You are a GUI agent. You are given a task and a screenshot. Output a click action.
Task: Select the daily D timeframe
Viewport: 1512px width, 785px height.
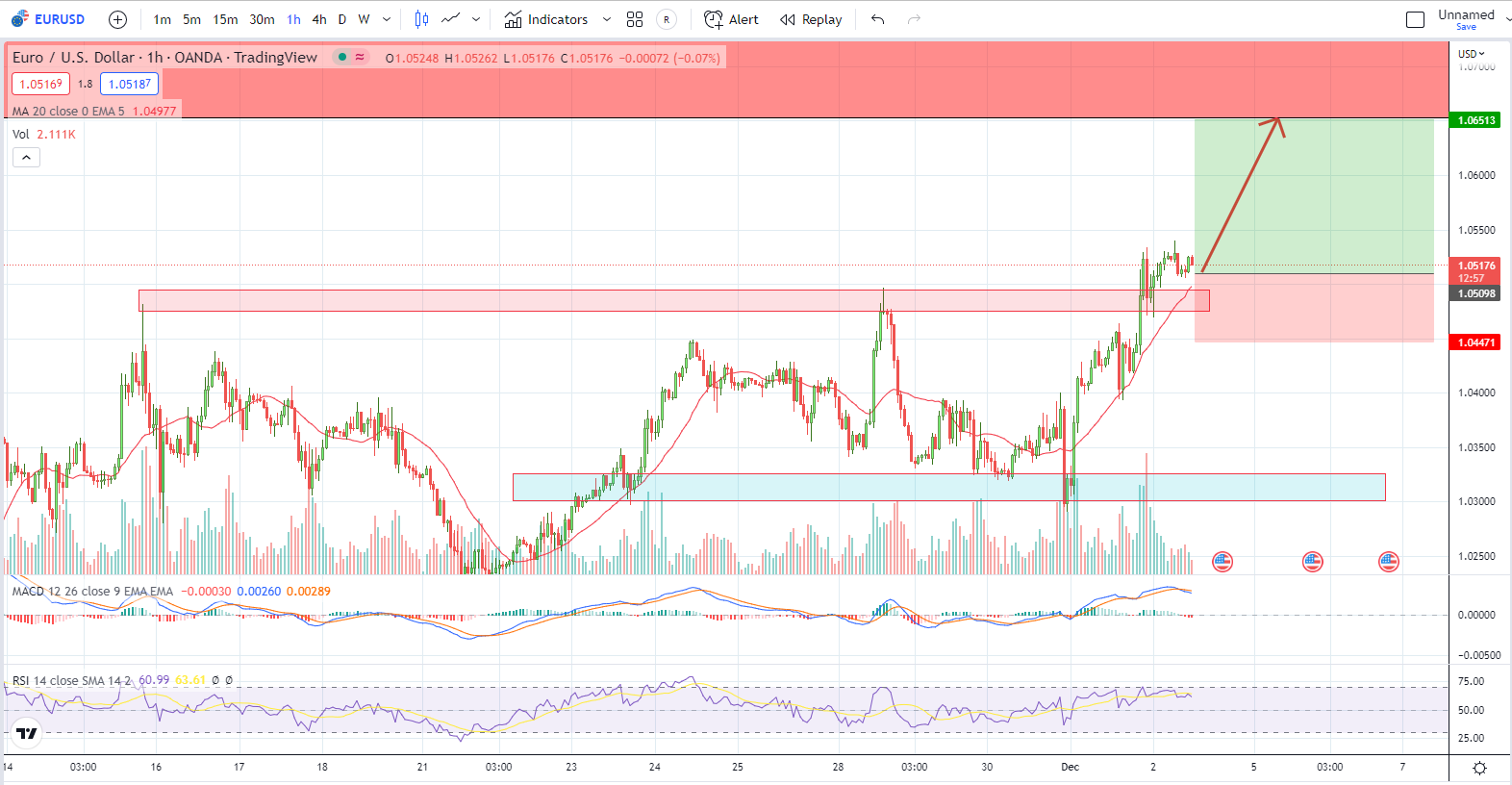tap(342, 19)
